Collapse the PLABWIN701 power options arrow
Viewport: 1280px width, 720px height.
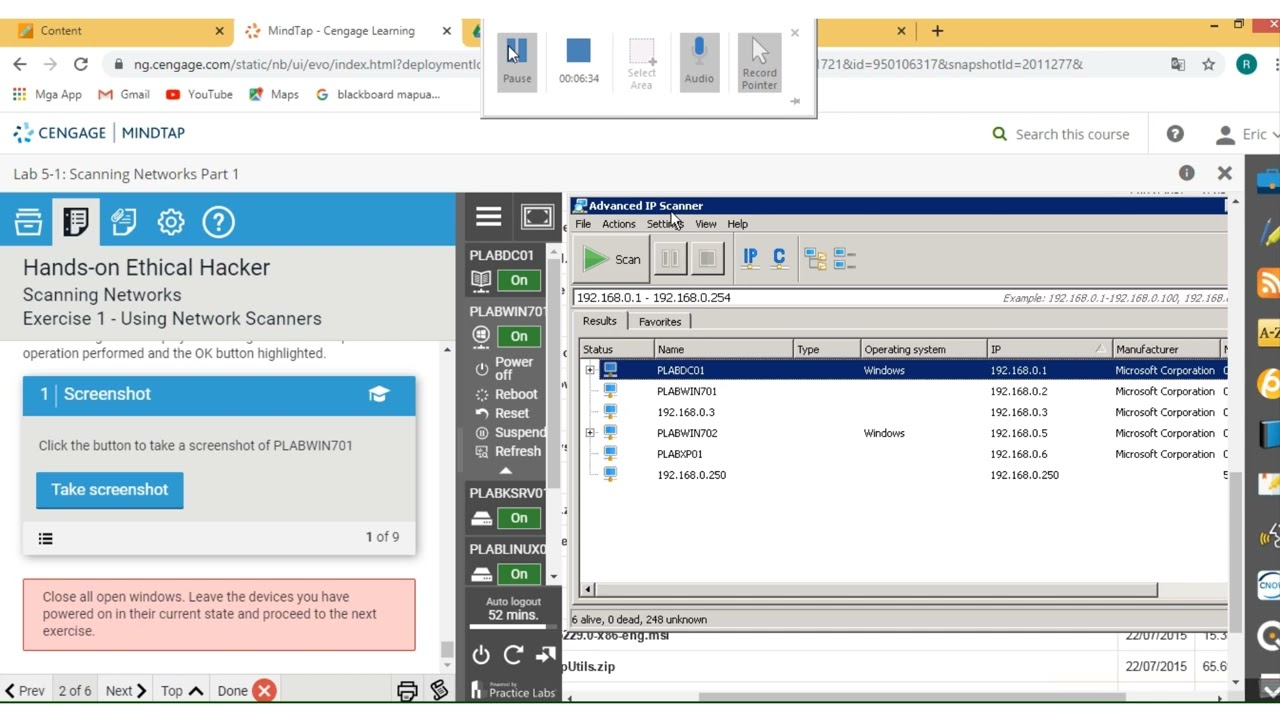tap(506, 470)
